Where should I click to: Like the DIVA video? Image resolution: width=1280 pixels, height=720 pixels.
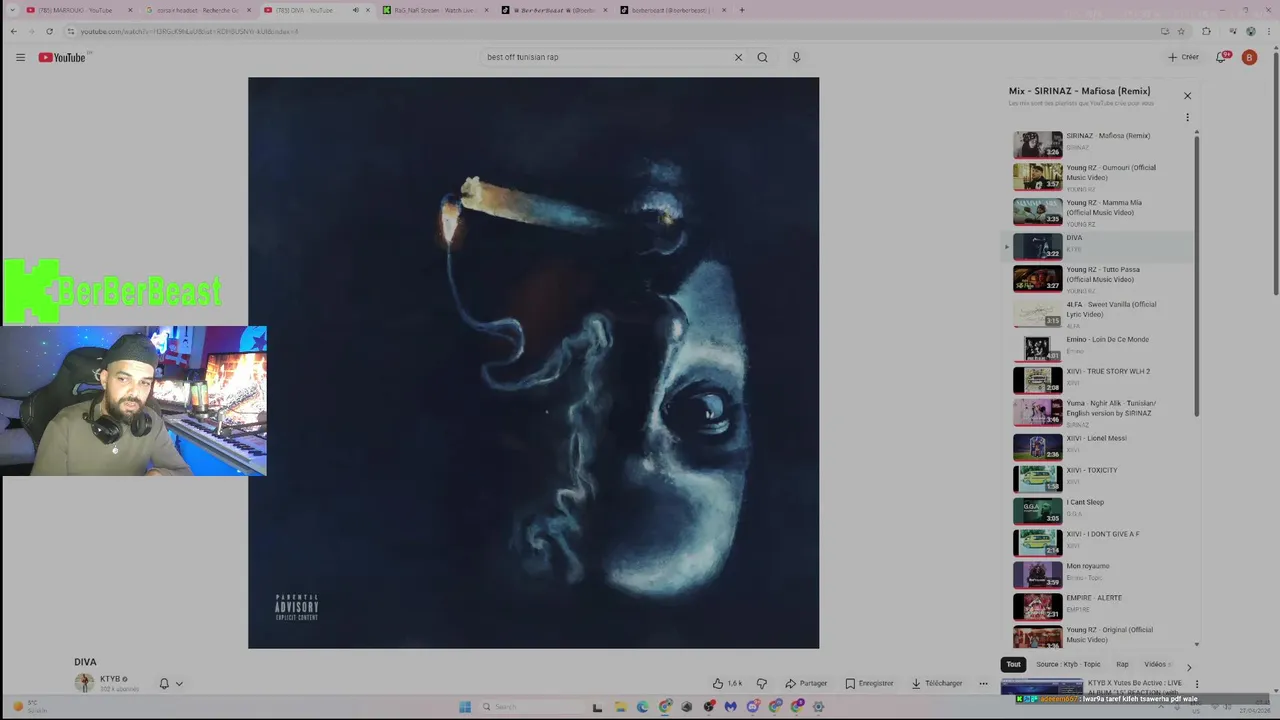click(x=727, y=683)
